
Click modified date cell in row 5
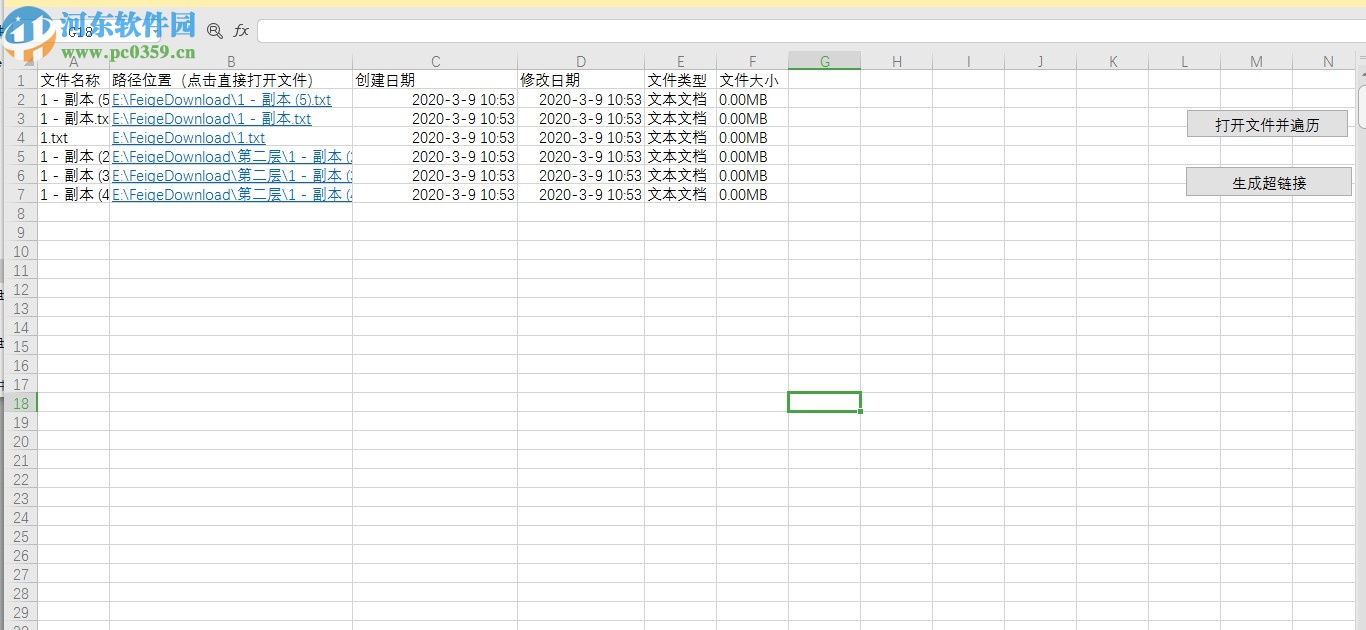click(x=581, y=157)
